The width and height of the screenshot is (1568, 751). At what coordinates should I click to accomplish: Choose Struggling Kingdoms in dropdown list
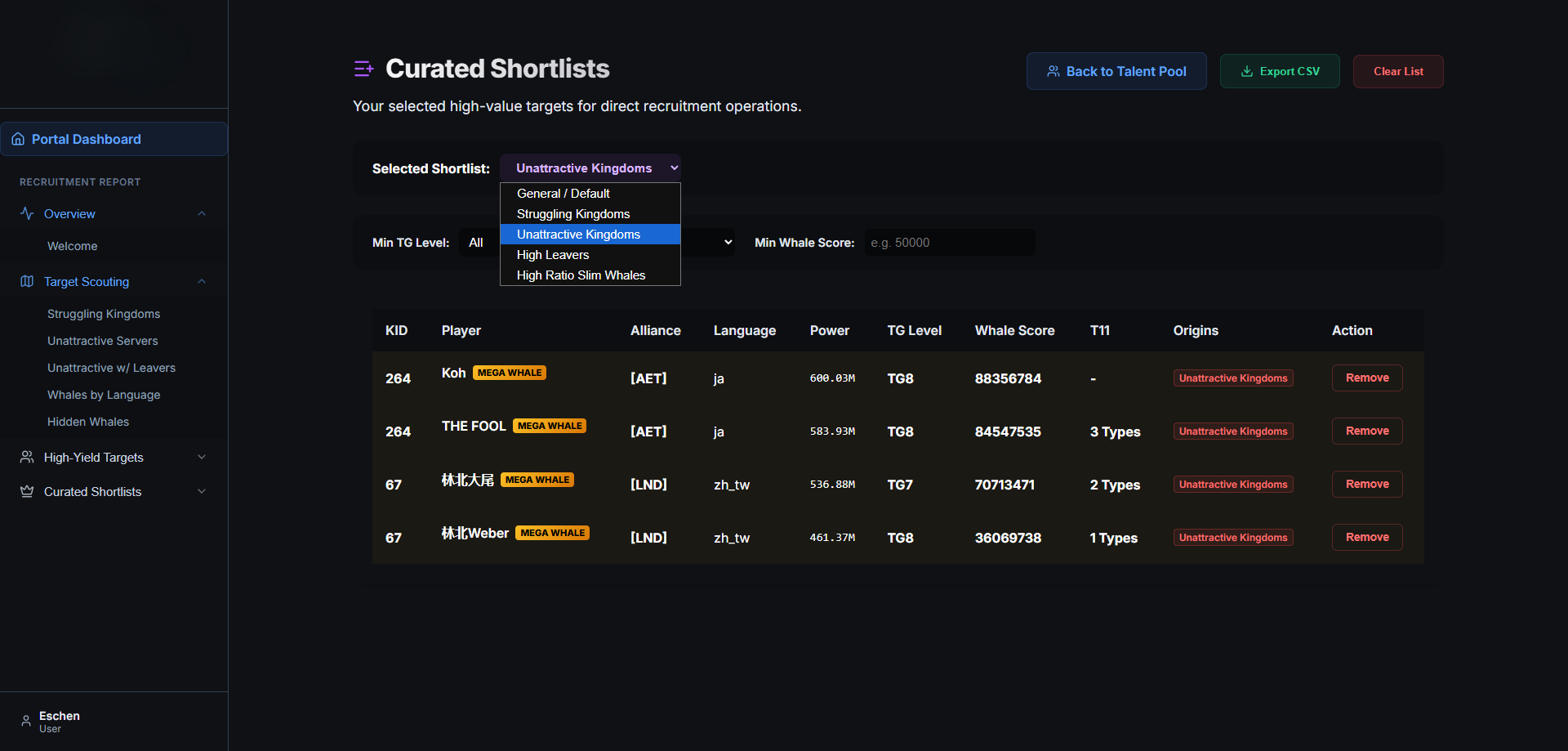coord(590,214)
